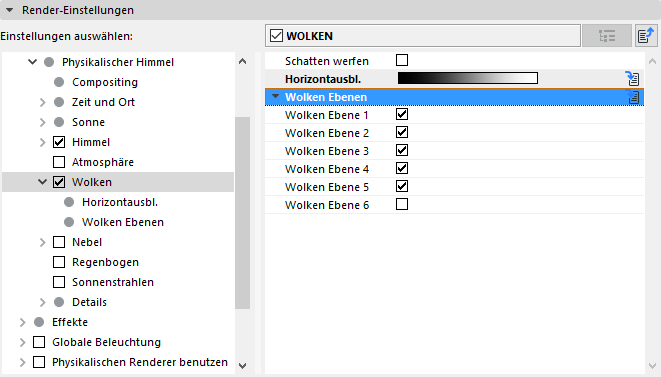Collapse the Wolken Ebenen disclosure triangle

[276, 97]
